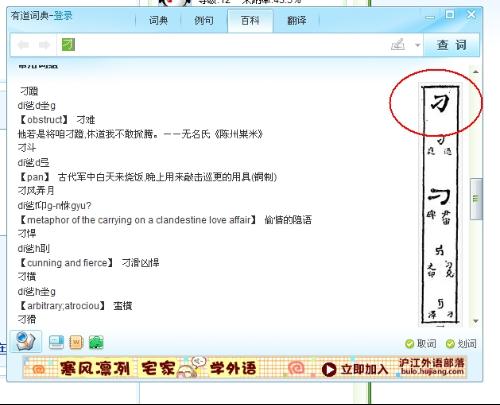Click the vertical scrollbar thumb
This screenshot has width=500, height=405.
pyautogui.click(x=476, y=199)
